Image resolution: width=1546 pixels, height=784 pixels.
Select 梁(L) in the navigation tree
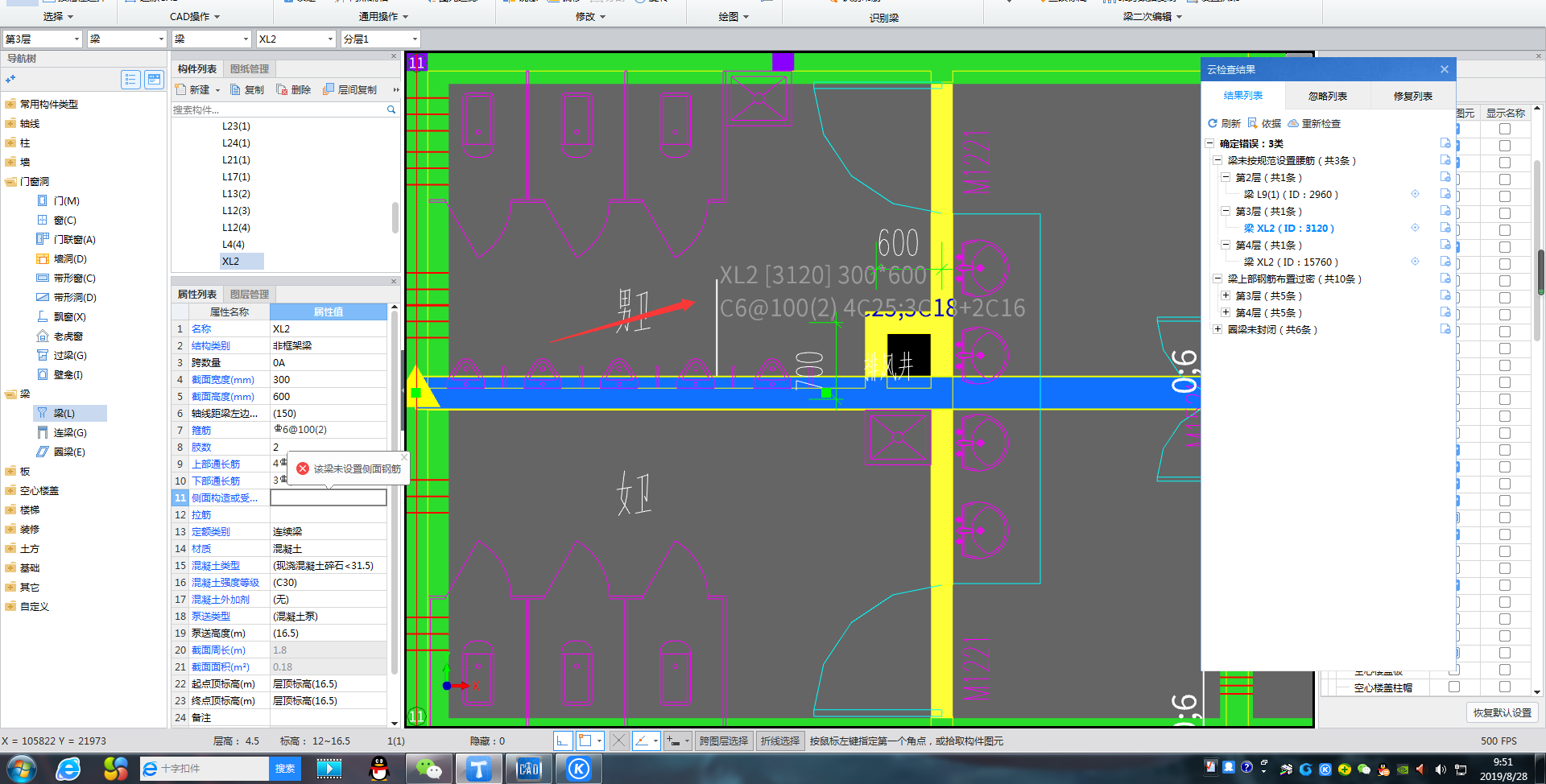pyautogui.click(x=70, y=413)
